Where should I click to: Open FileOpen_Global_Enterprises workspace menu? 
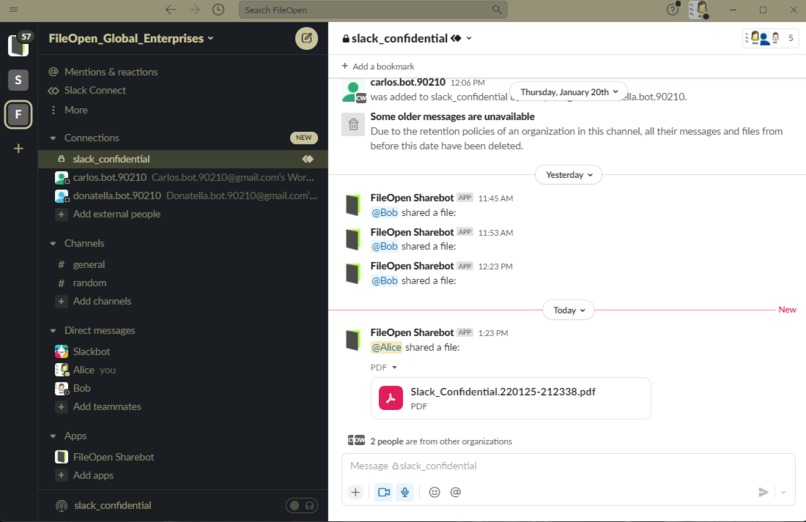pyautogui.click(x=131, y=39)
